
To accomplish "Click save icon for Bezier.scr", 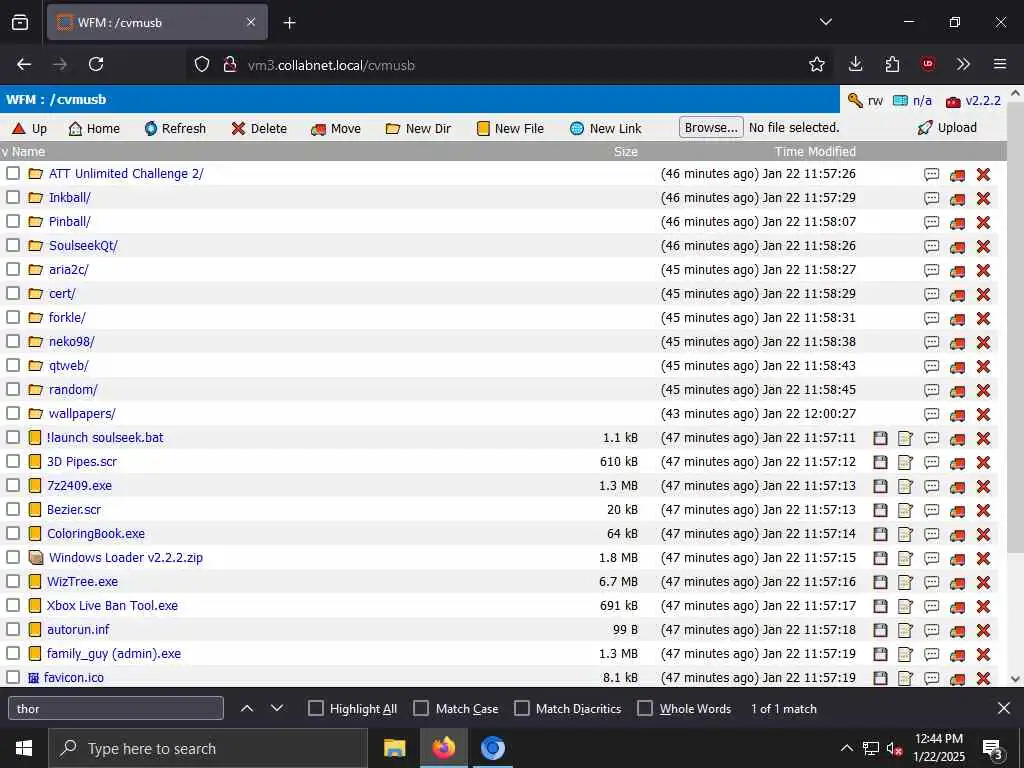I will pos(880,510).
